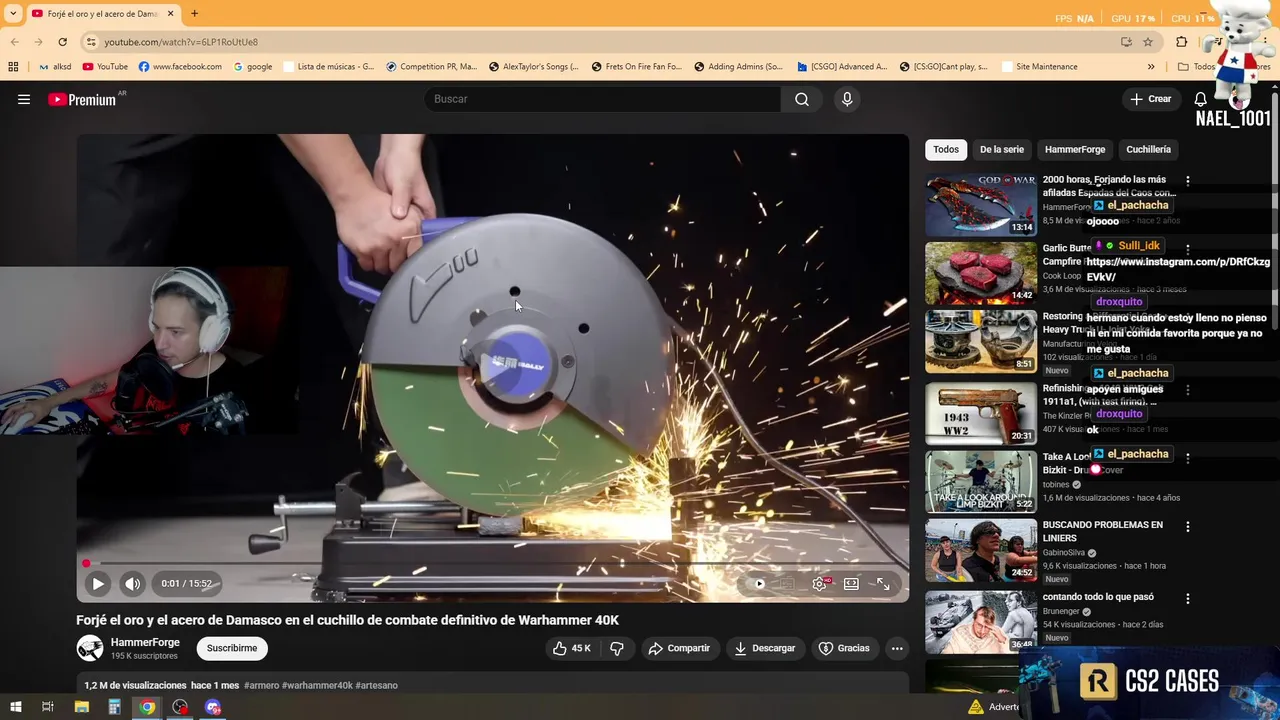Focus the Buscar search field
The image size is (1280, 720).
click(x=603, y=99)
